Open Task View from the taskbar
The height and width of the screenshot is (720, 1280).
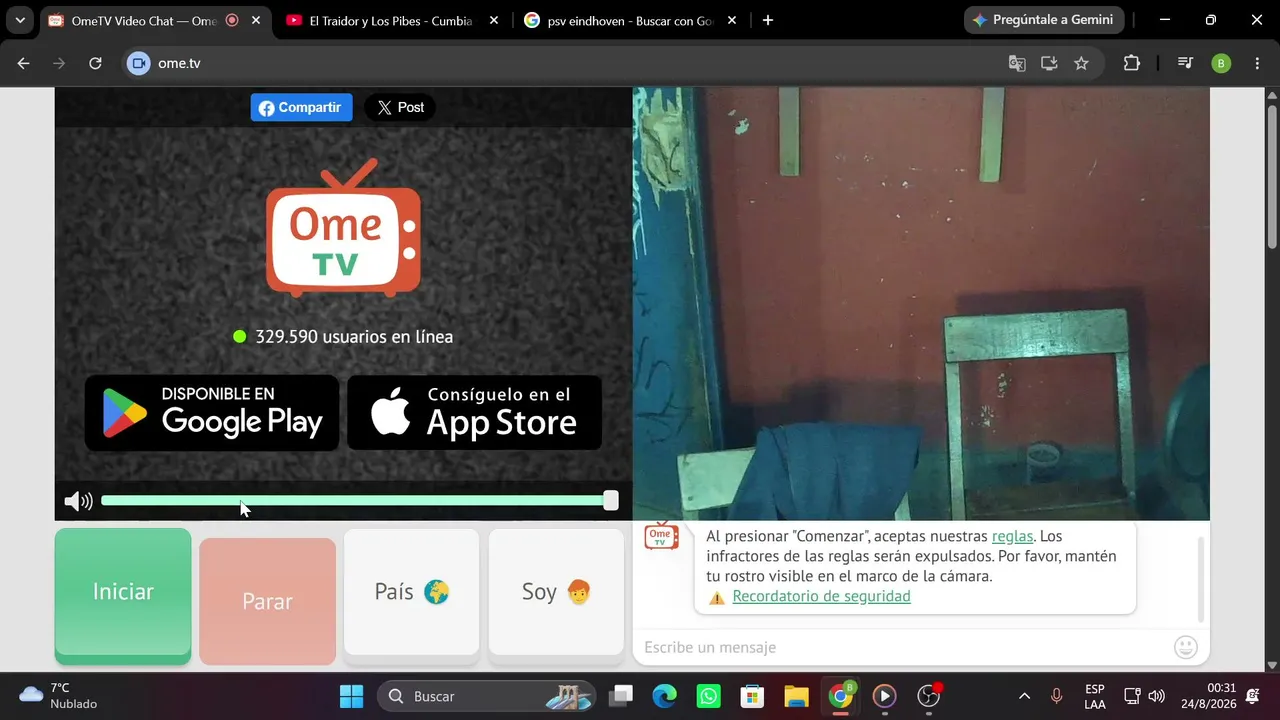pos(622,696)
